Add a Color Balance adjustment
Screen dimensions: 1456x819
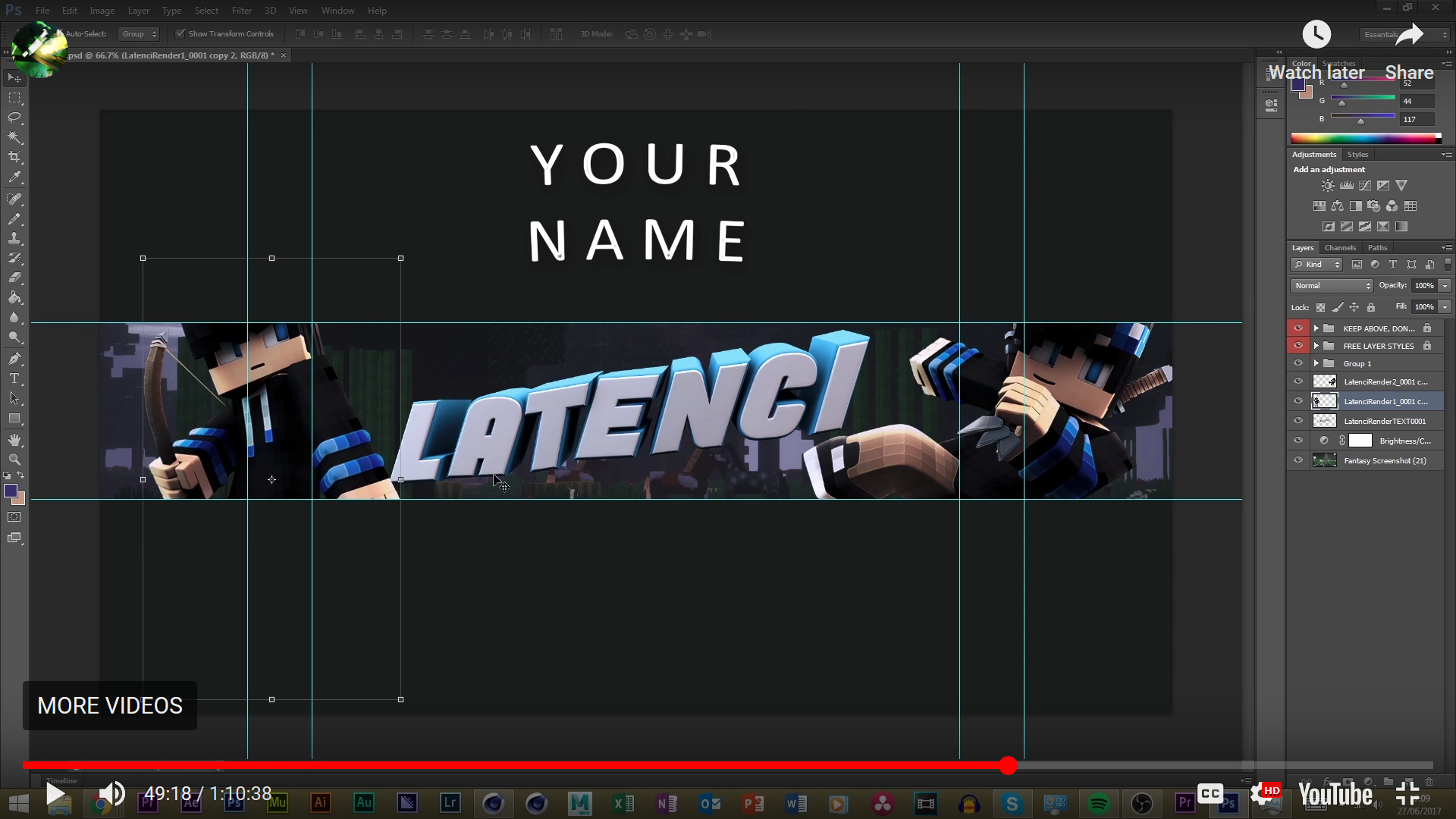click(1338, 206)
